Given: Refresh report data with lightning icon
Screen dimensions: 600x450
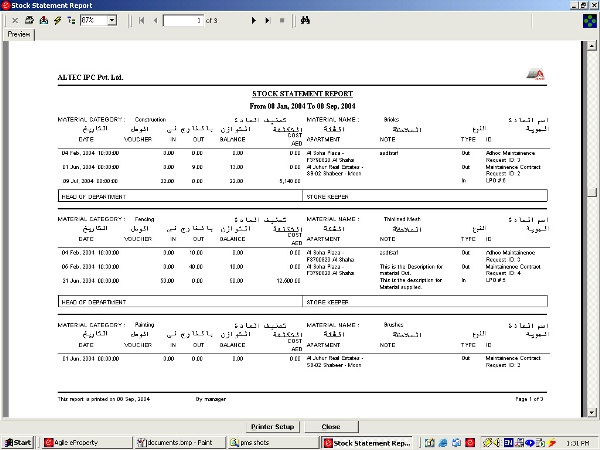Looking at the screenshot, I should 57,20.
